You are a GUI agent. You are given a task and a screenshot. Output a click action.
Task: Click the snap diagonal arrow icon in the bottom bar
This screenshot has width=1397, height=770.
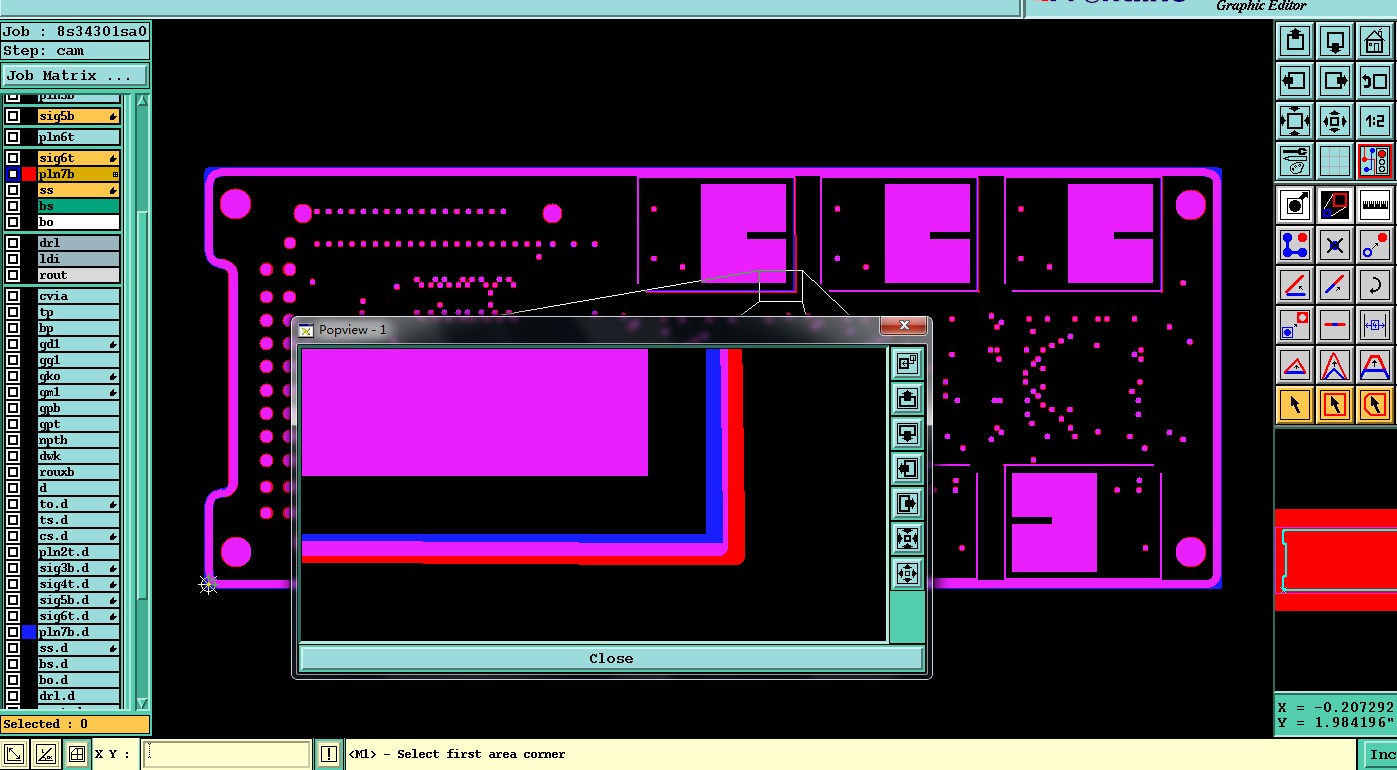pos(14,754)
